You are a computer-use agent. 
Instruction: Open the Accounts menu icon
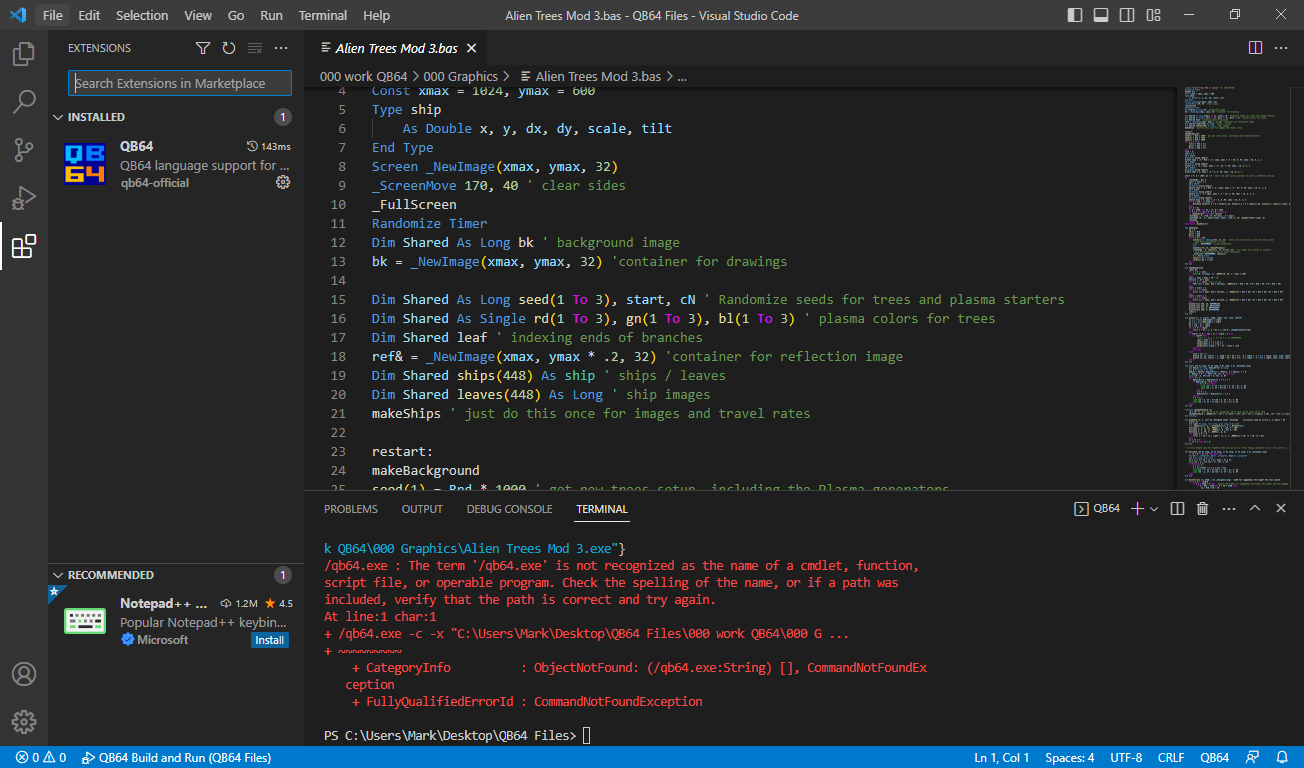pos(24,674)
